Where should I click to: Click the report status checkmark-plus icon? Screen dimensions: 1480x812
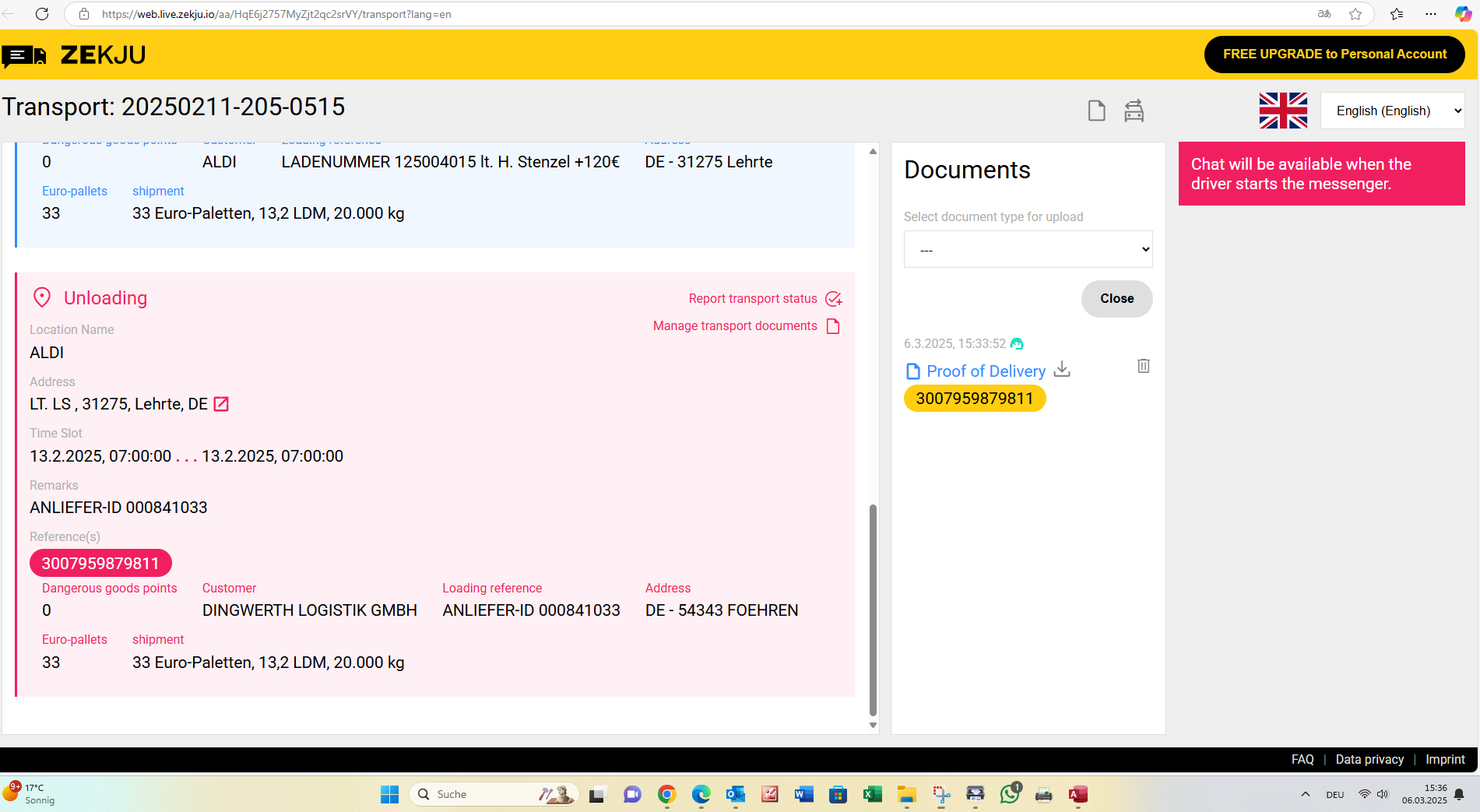(x=833, y=299)
